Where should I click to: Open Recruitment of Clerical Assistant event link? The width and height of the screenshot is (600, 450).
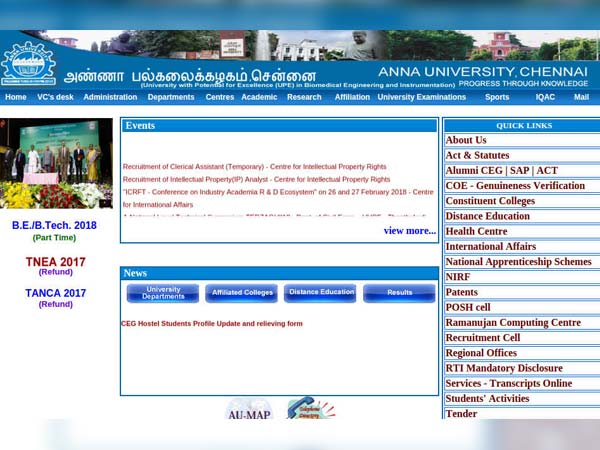tap(254, 167)
